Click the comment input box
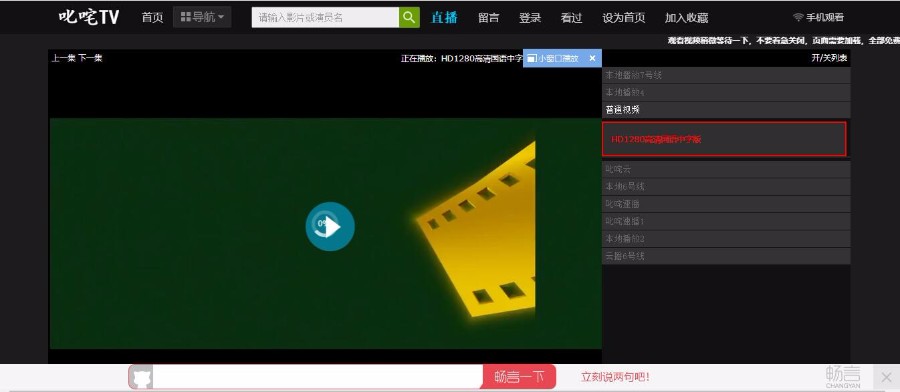The height and width of the screenshot is (392, 900). (x=317, y=377)
